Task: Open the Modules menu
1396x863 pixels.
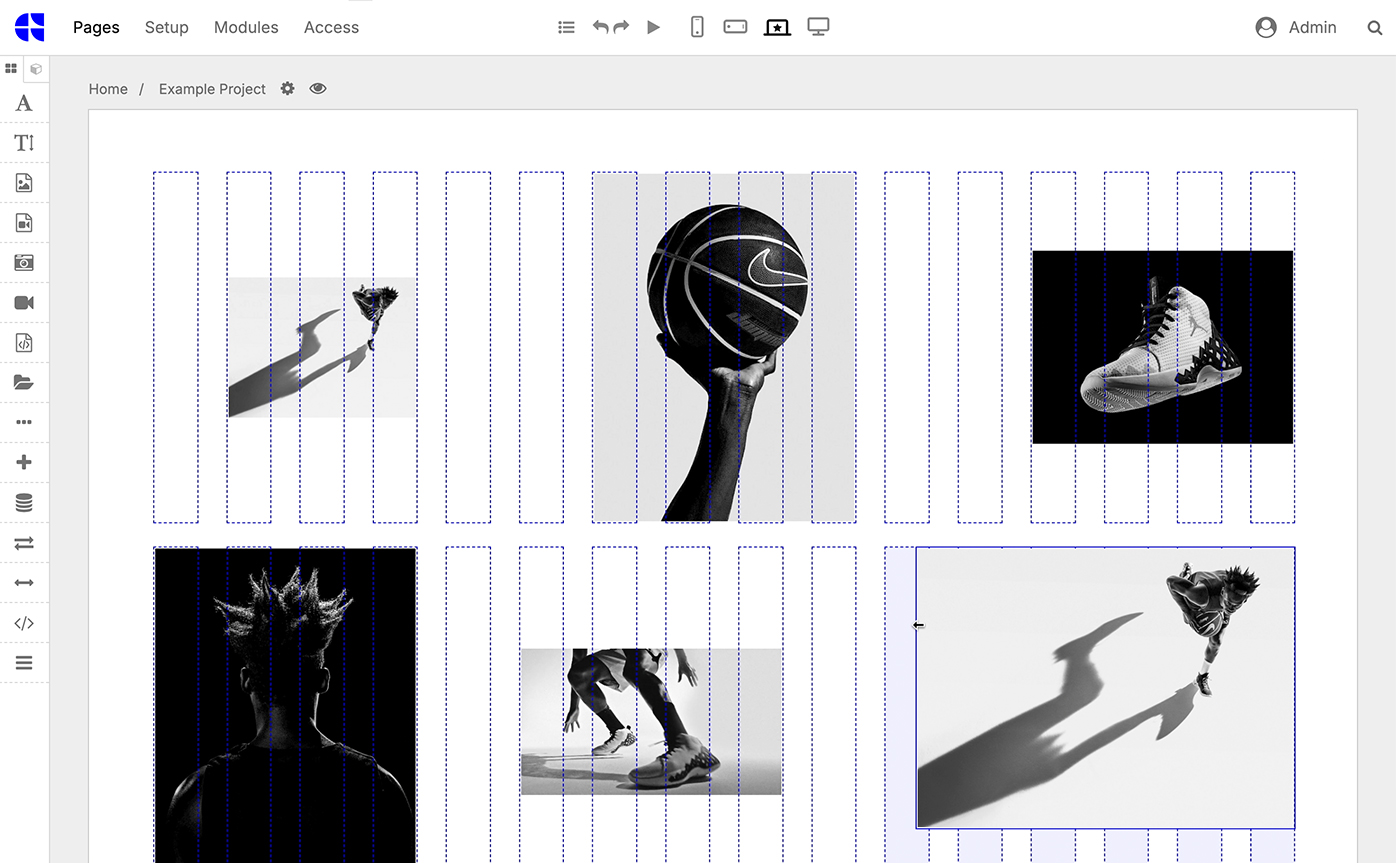Action: pyautogui.click(x=246, y=27)
